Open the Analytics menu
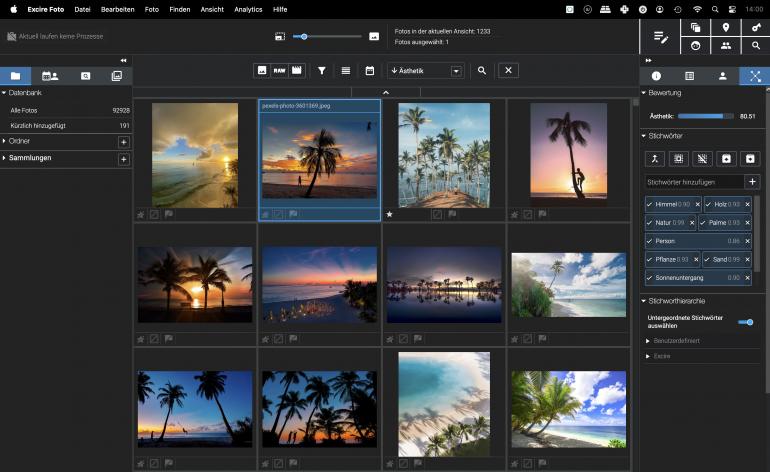Screen dimensions: 770x472 [x=248, y=9]
